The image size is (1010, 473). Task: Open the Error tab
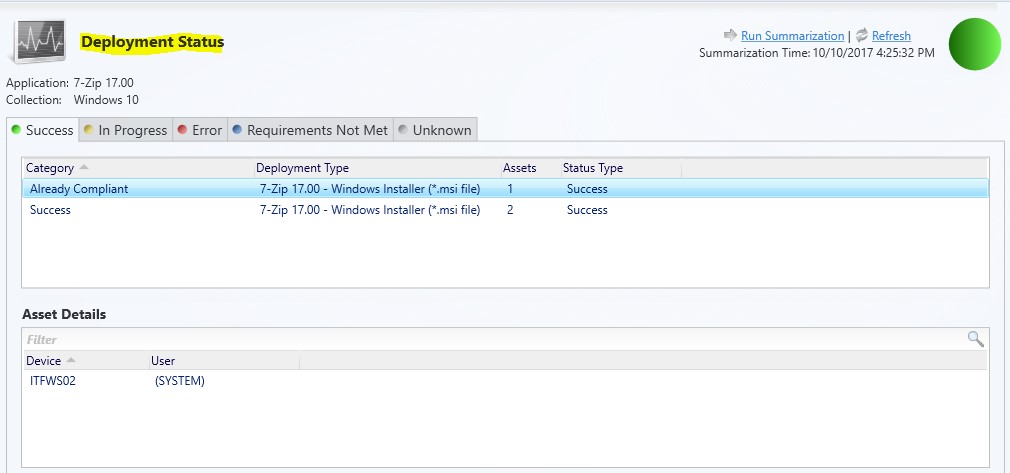[x=200, y=130]
